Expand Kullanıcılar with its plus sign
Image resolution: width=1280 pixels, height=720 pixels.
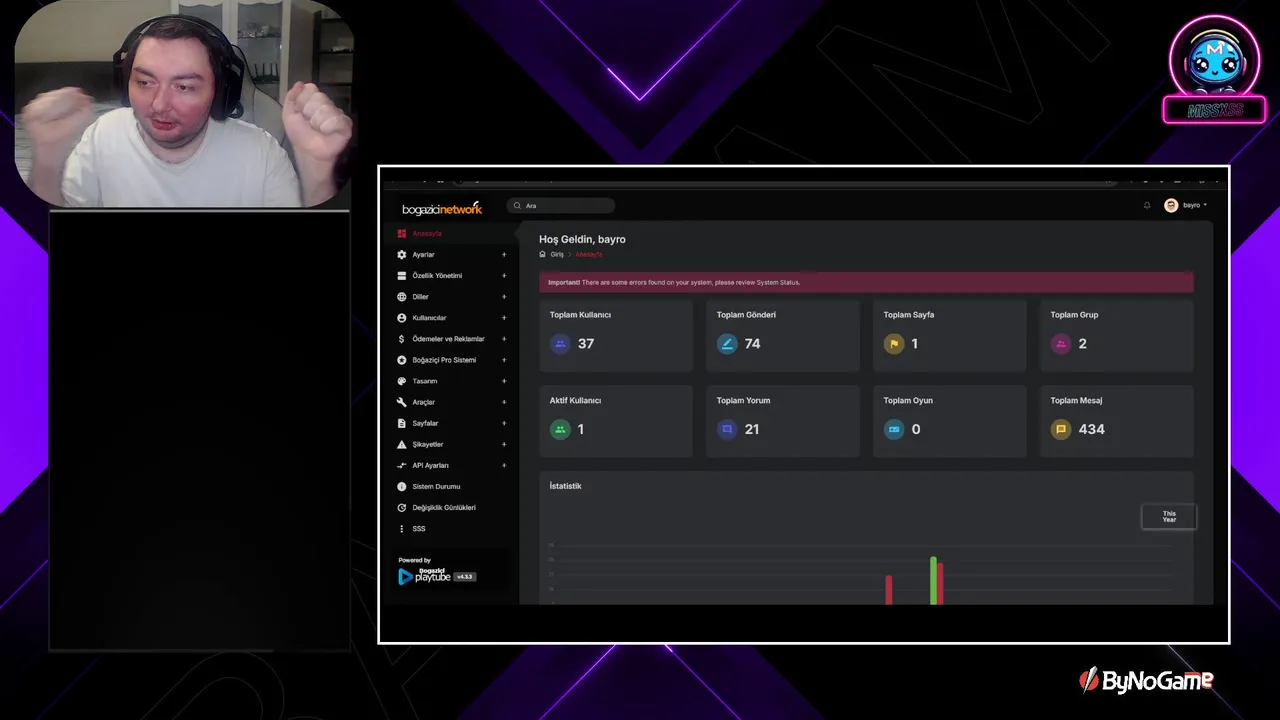click(x=504, y=318)
